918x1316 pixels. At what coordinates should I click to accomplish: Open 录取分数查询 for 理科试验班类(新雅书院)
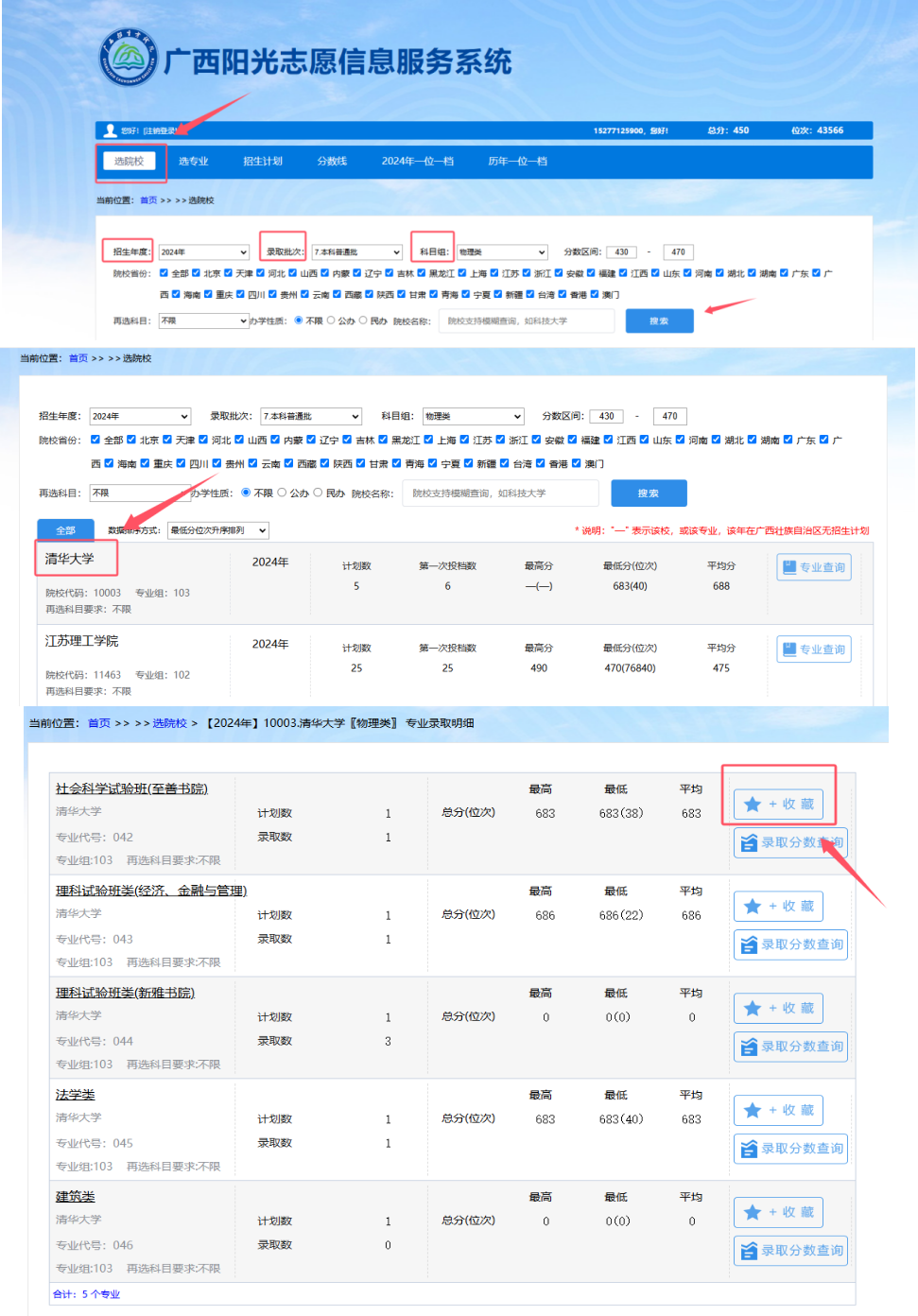790,1047
